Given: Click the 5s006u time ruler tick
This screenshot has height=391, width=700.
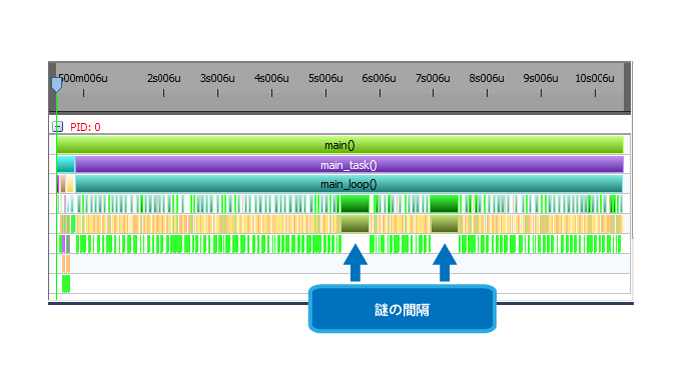Looking at the screenshot, I should (x=326, y=93).
